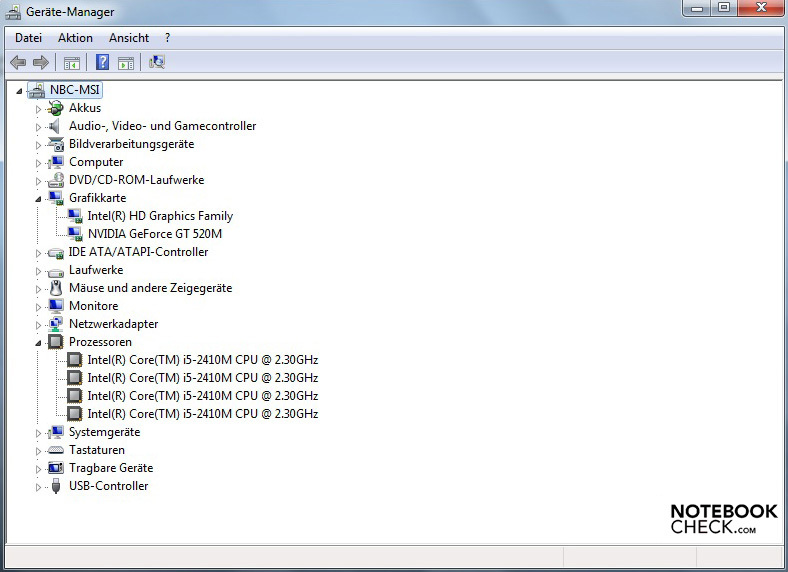788x572 pixels.
Task: Expand the IDE ATA/ATAPI-Controller category
Action: [38, 253]
